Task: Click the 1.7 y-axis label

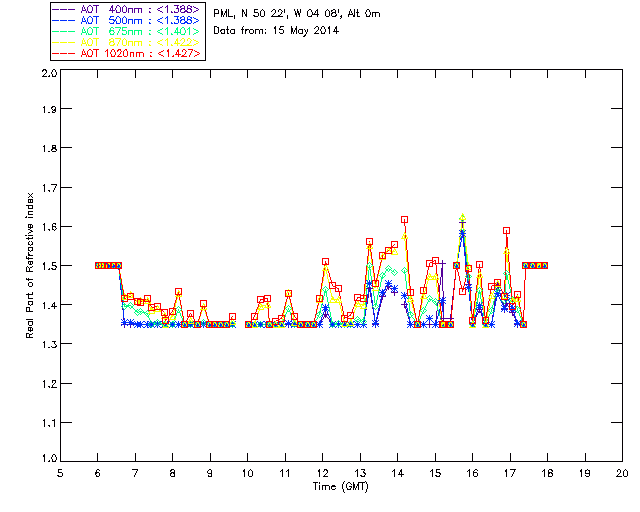Action: click(x=49, y=188)
